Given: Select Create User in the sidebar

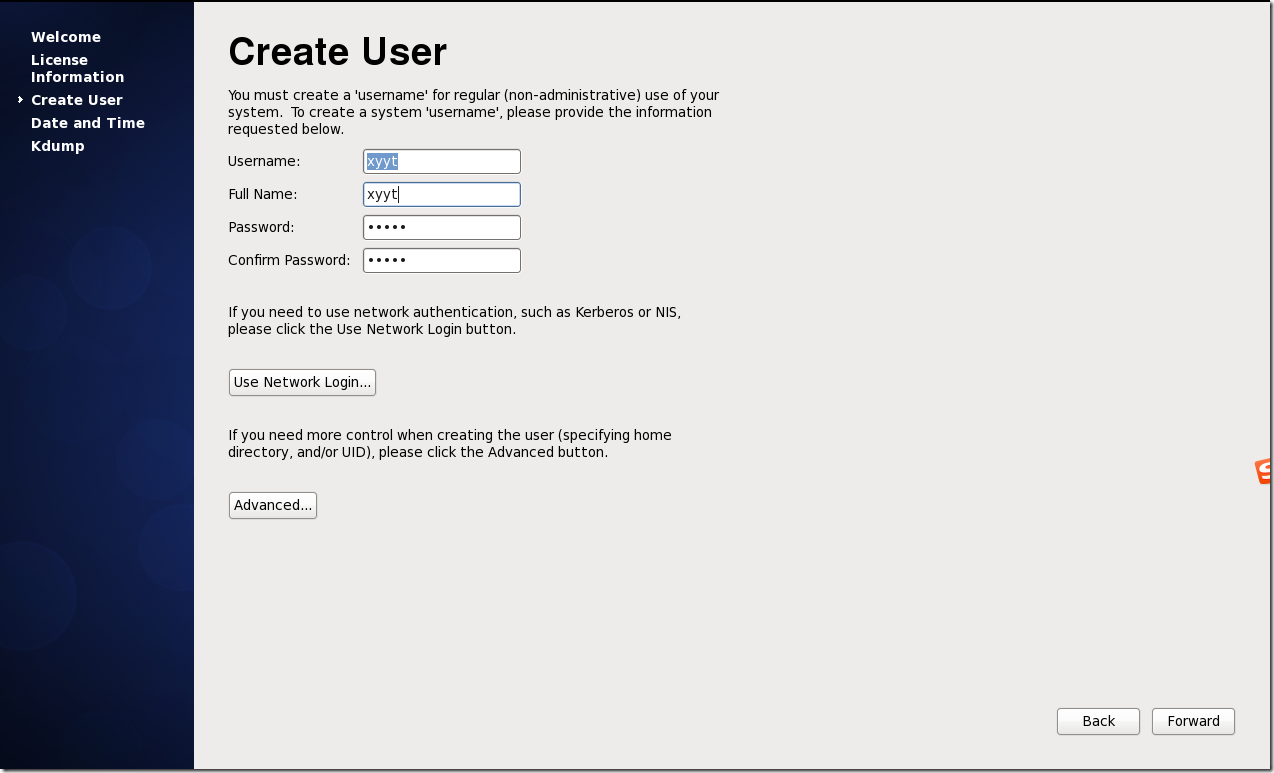Looking at the screenshot, I should coord(77,100).
